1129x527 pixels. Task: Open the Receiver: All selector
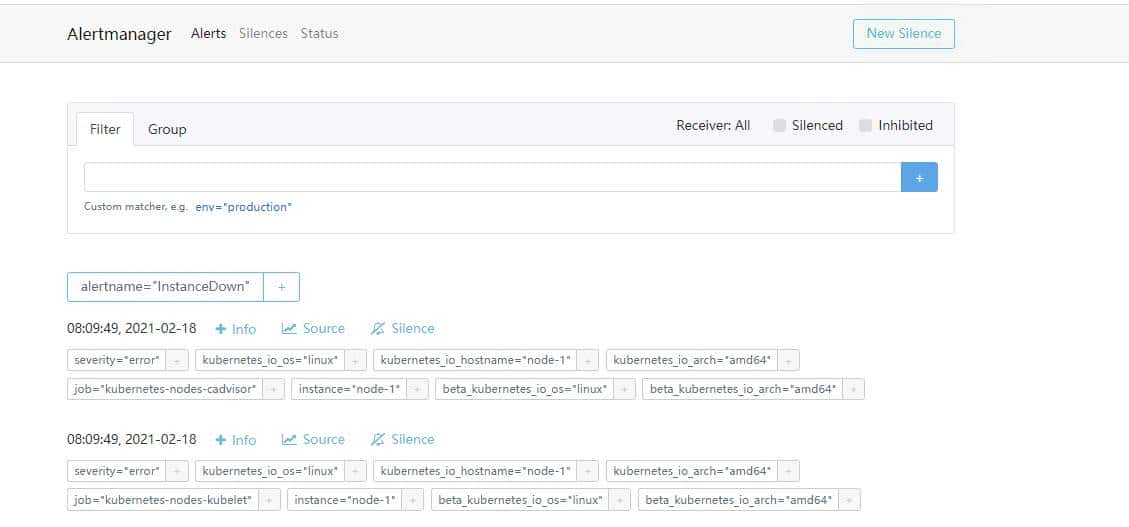[713, 125]
